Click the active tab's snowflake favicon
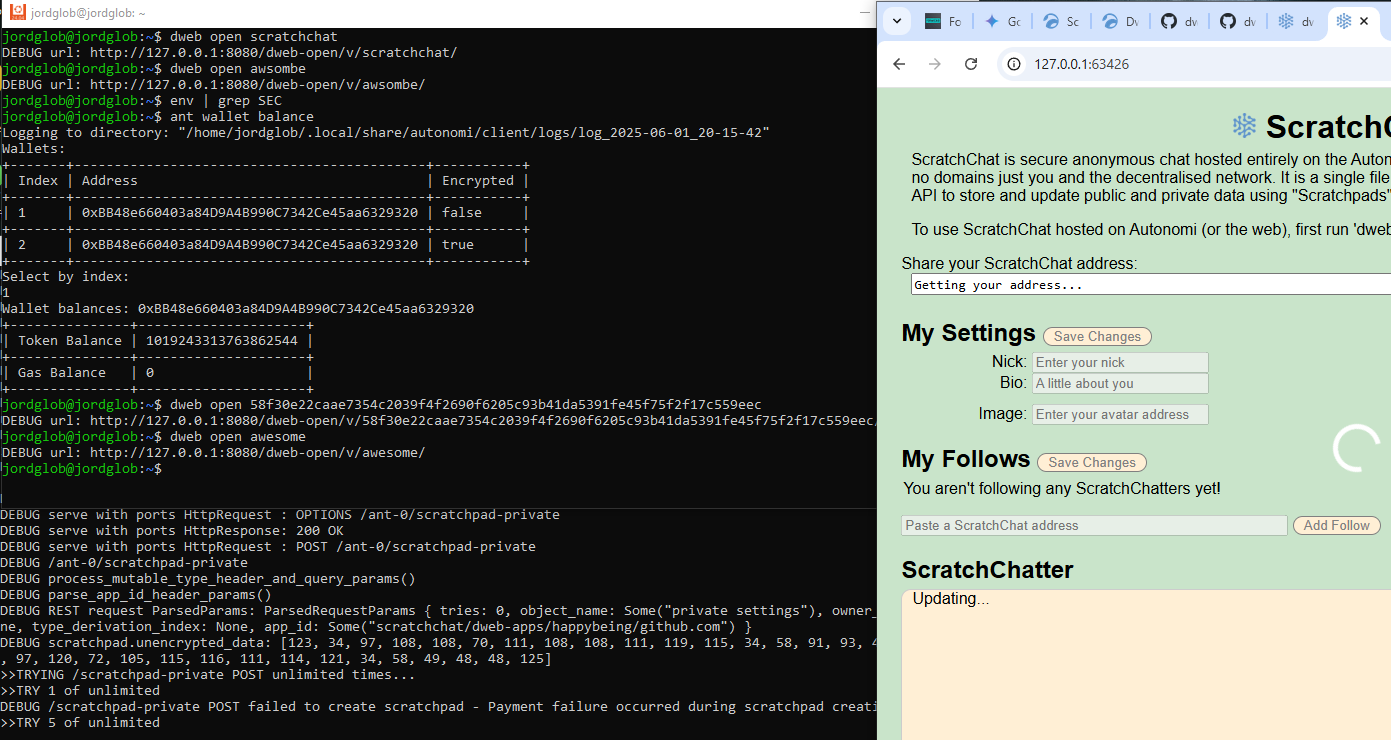Image resolution: width=1391 pixels, height=740 pixels. tap(1343, 21)
